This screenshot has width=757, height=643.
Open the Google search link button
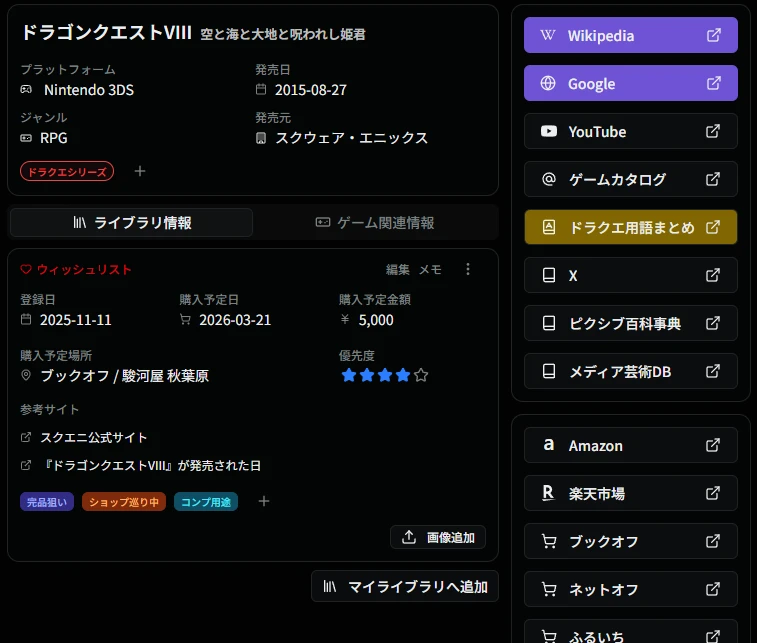pyautogui.click(x=631, y=83)
